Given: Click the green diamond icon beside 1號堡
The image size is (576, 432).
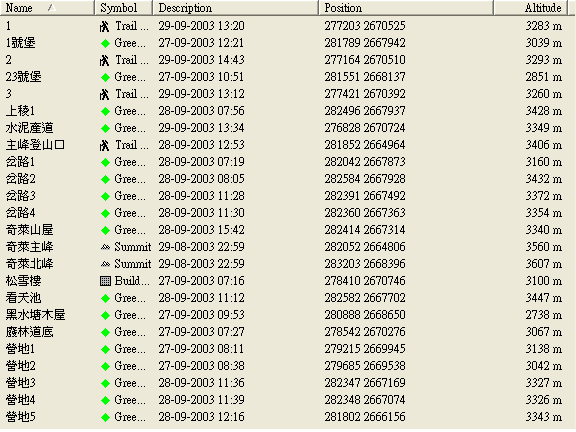Looking at the screenshot, I should (105, 43).
